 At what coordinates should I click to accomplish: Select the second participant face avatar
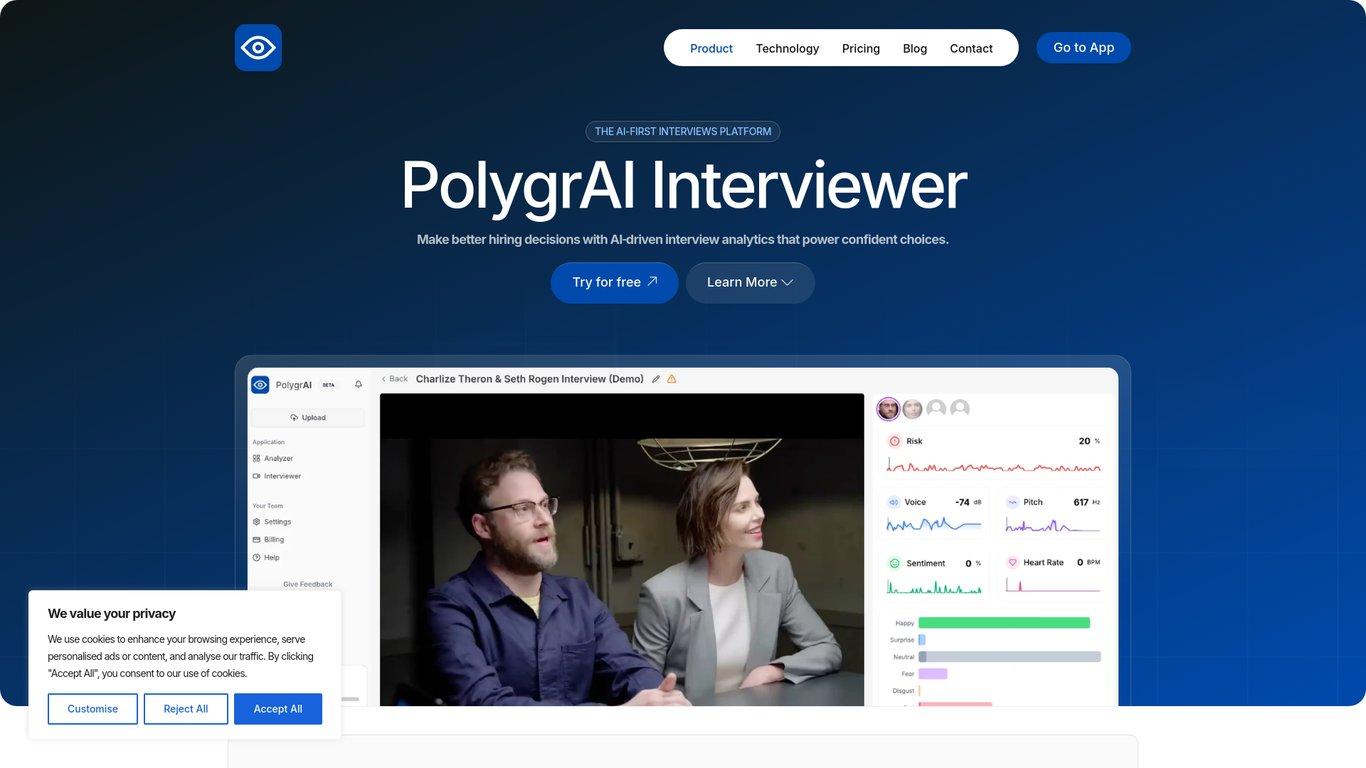click(x=912, y=408)
